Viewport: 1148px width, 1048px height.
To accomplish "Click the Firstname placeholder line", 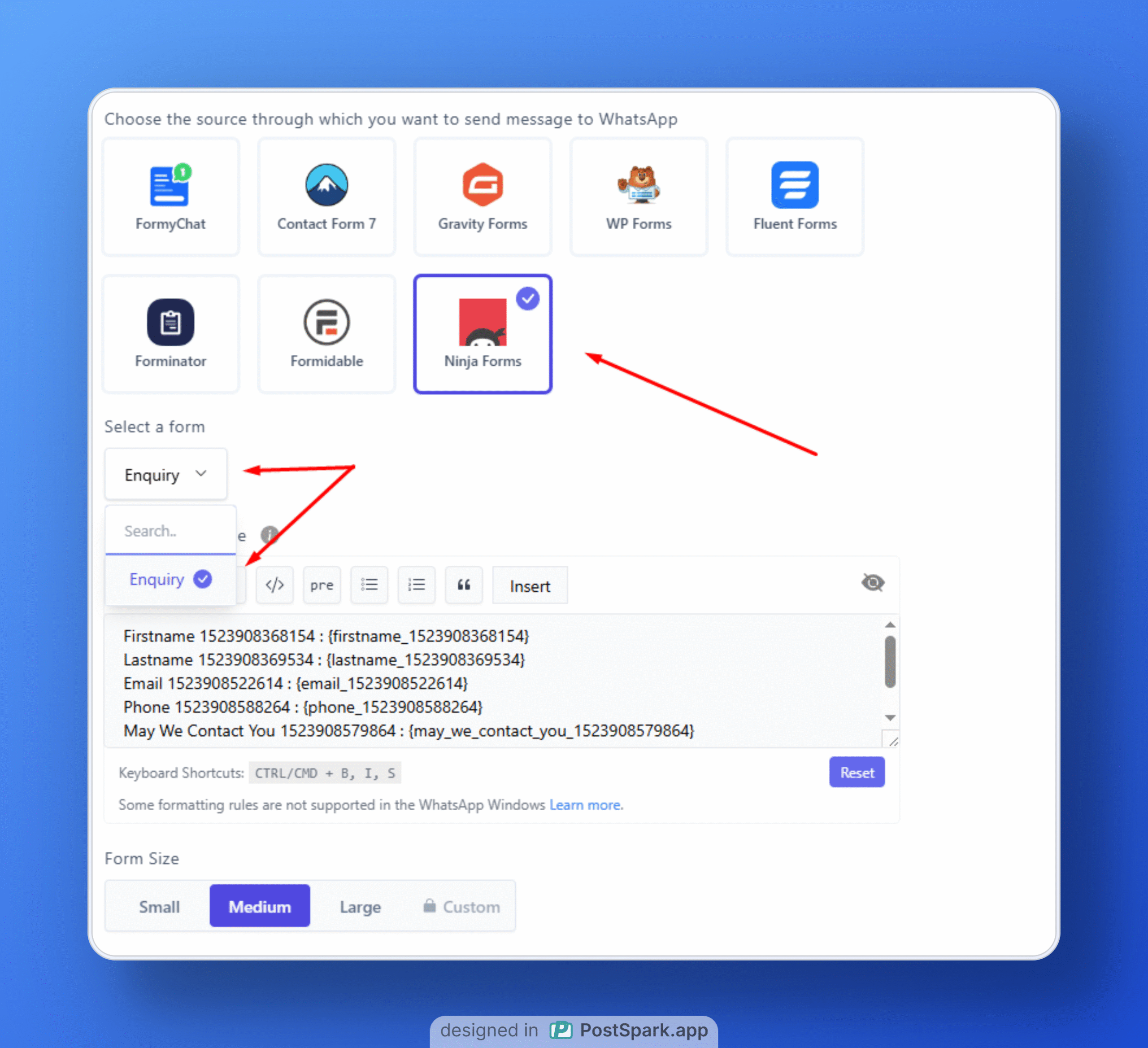I will pos(326,636).
